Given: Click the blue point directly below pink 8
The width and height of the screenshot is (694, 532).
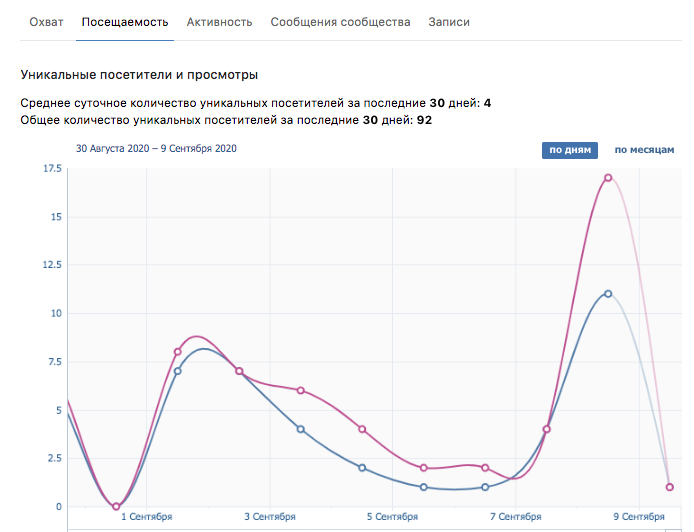Looking at the screenshot, I should [177, 371].
